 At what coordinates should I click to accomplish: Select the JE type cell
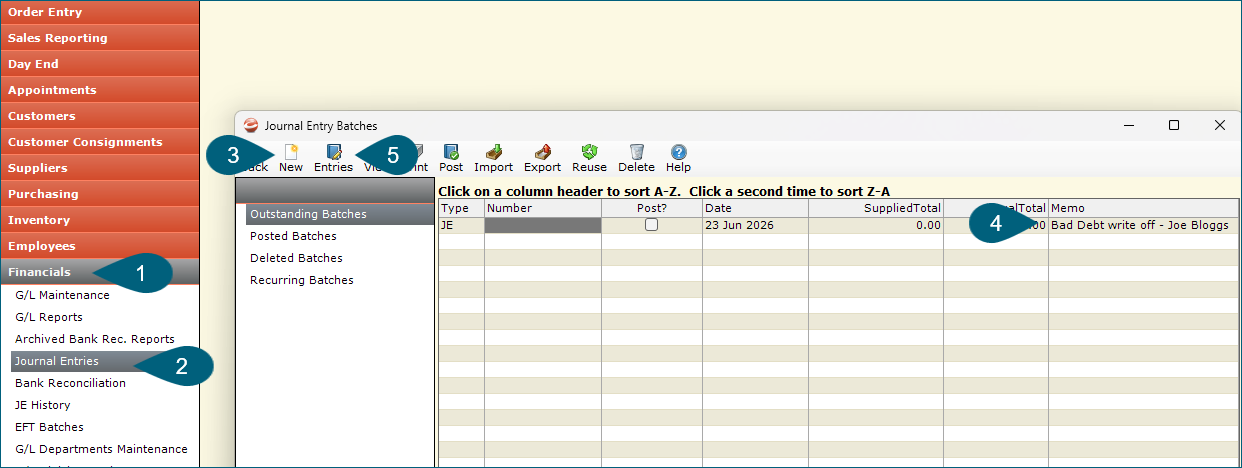(x=462, y=225)
